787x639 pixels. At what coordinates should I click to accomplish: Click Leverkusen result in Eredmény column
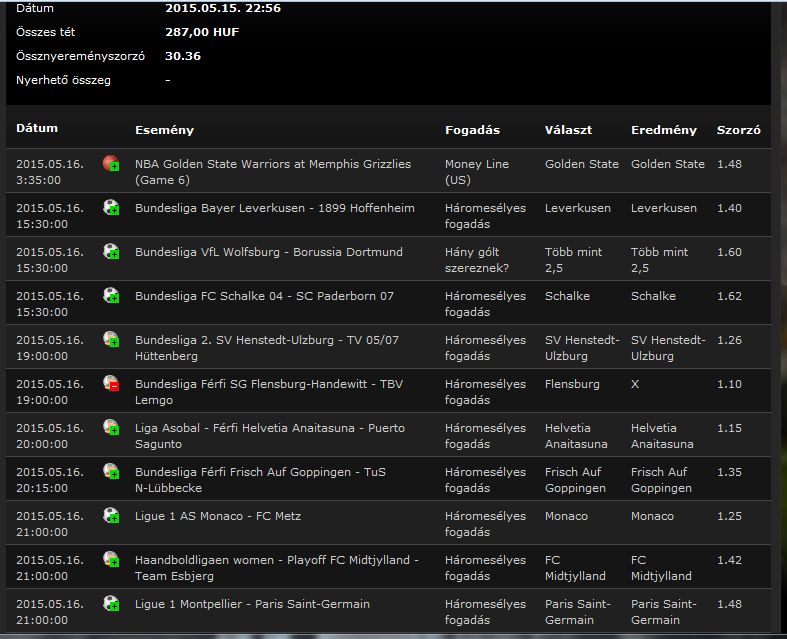coord(664,208)
